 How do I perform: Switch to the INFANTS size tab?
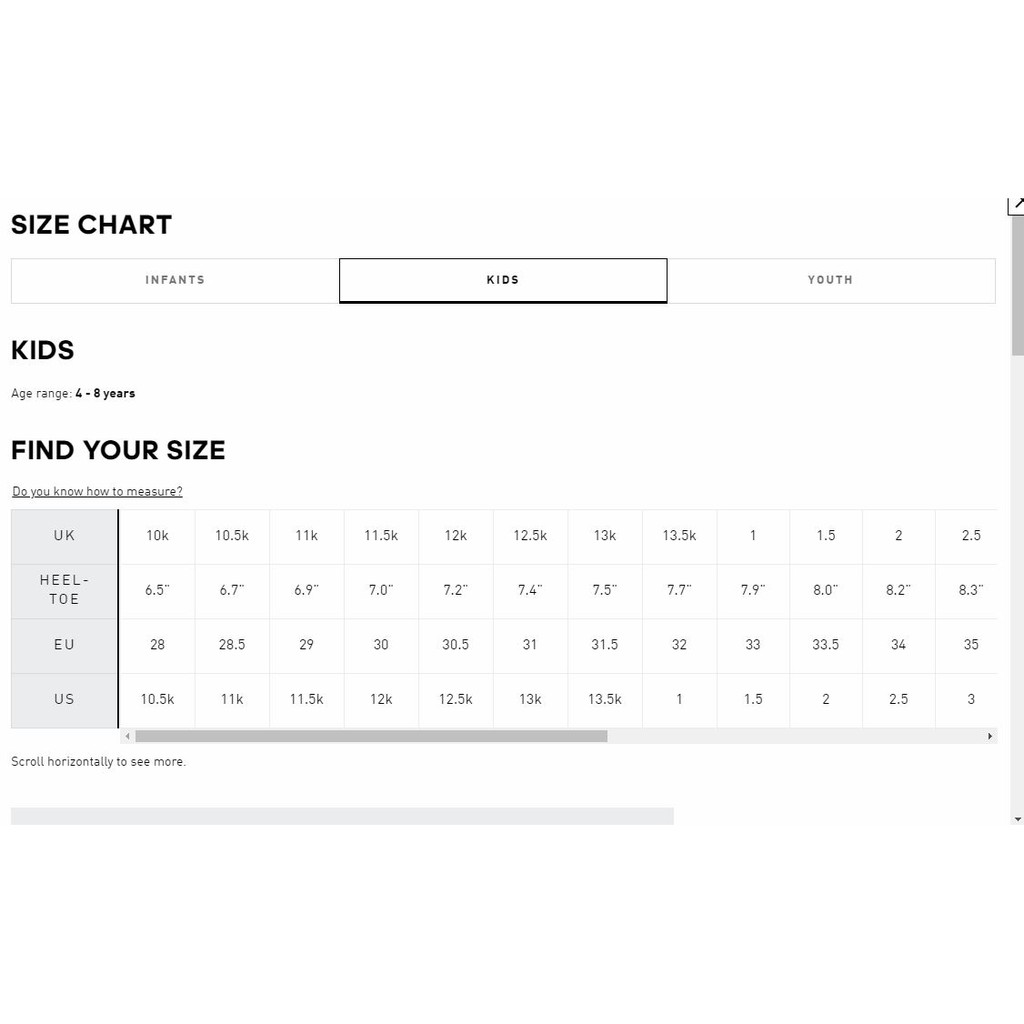pos(175,281)
